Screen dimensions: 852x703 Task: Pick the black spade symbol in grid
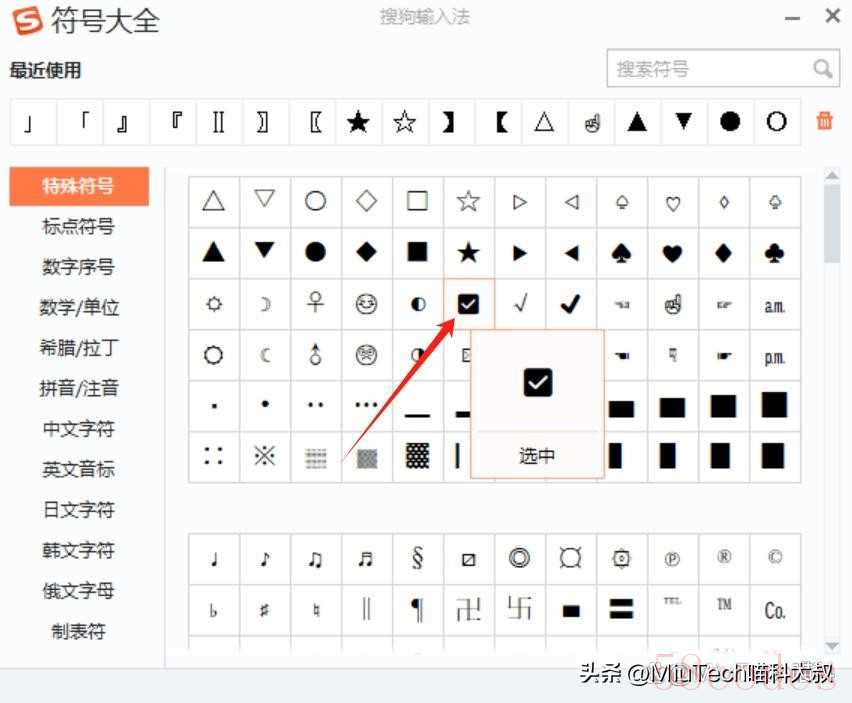(621, 253)
